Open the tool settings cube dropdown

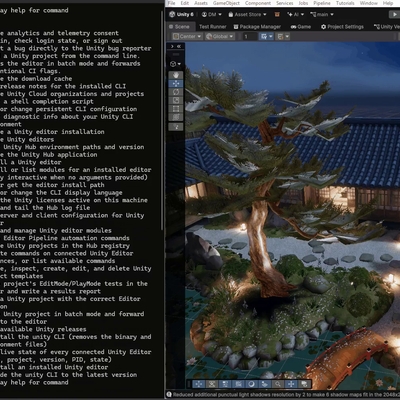(175, 64)
